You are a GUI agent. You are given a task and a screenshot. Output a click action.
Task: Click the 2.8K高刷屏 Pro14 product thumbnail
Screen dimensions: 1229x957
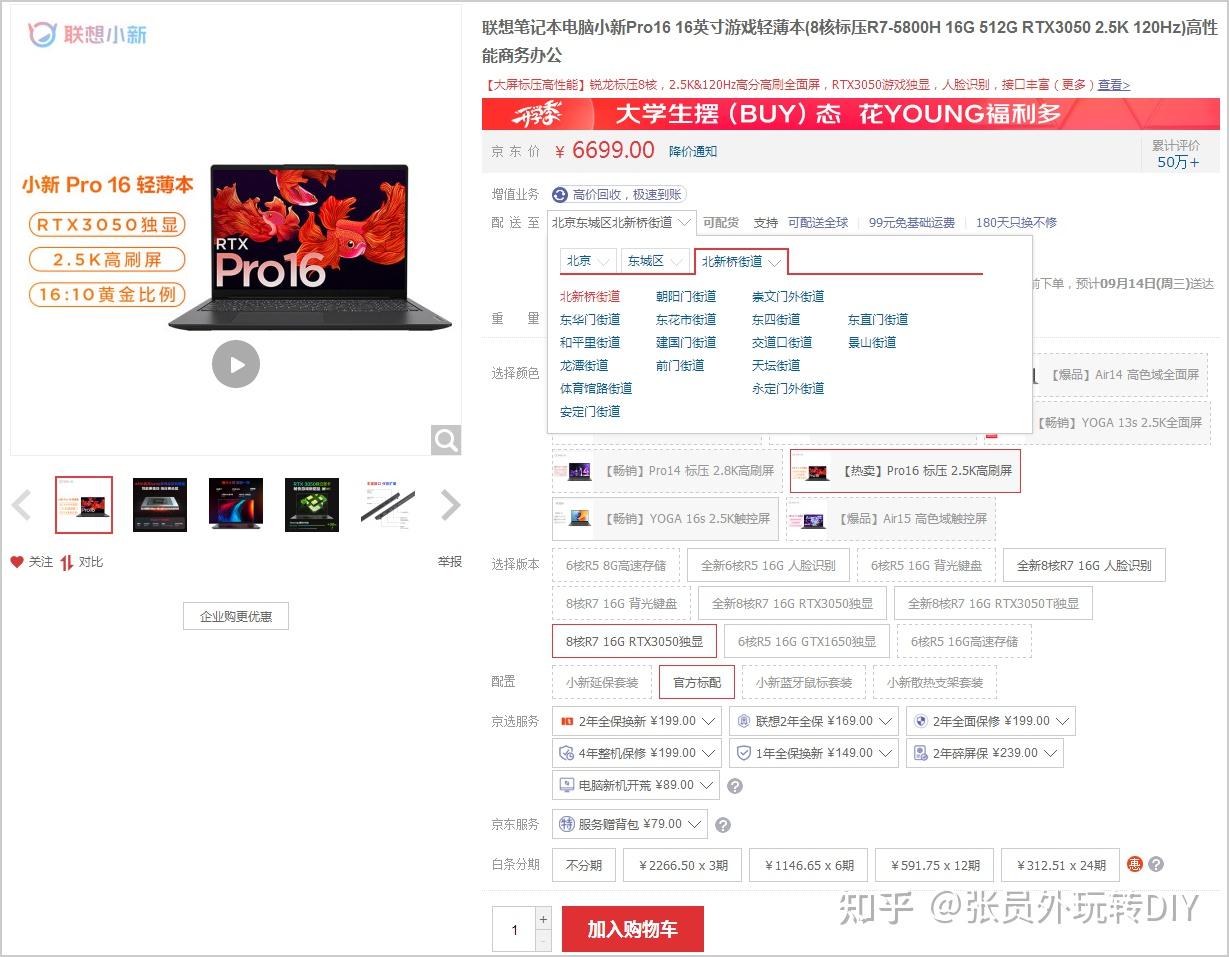[x=665, y=470]
